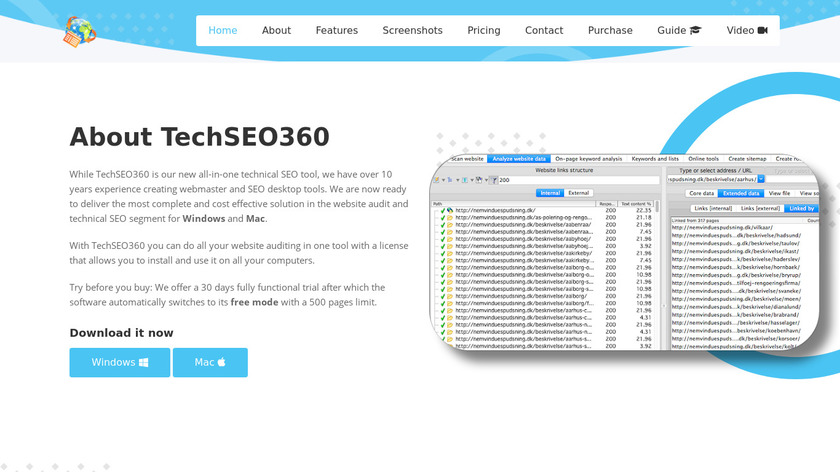840x472 pixels.
Task: Open the Pricing page
Action: point(484,31)
